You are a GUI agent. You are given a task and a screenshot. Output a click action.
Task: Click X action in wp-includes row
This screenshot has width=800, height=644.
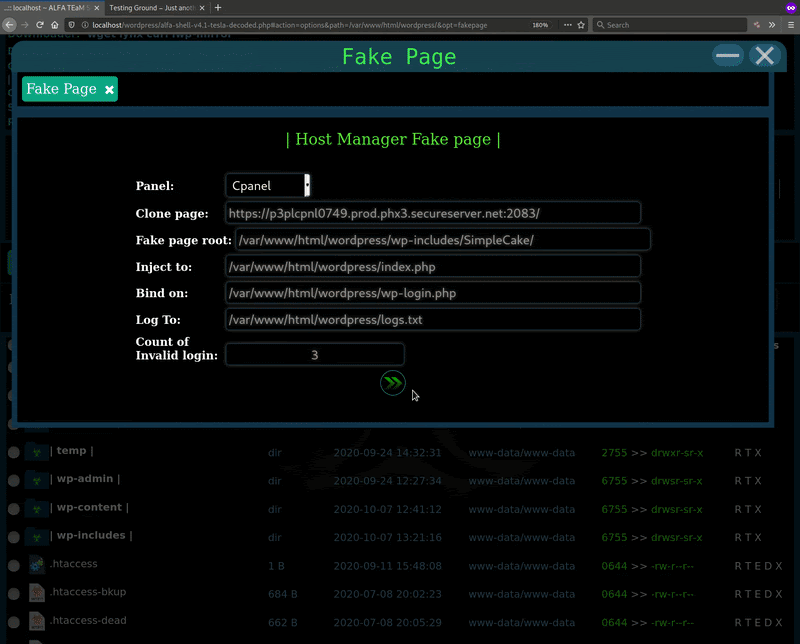pos(758,537)
